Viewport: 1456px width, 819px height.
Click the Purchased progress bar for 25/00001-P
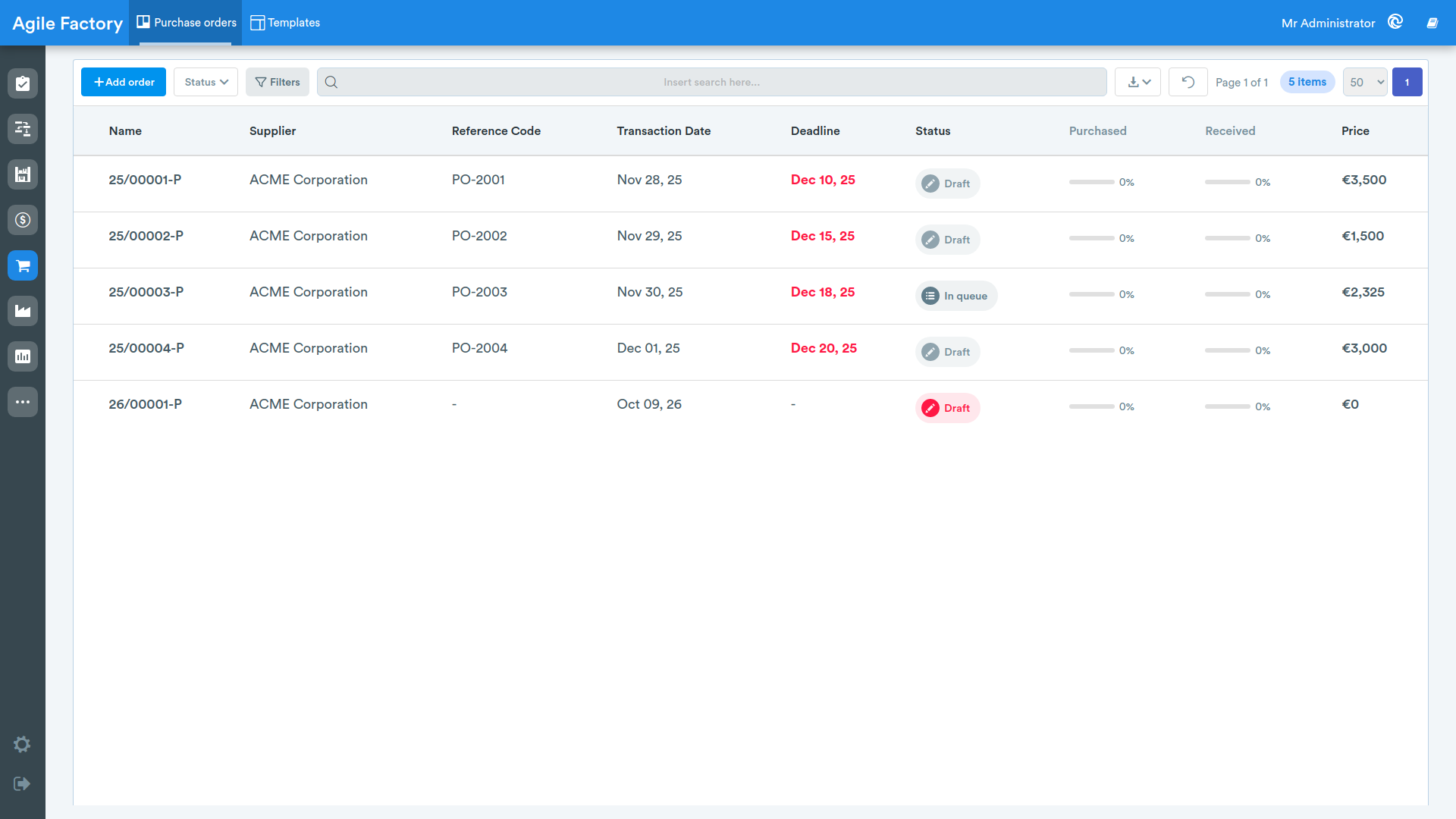pyautogui.click(x=1092, y=182)
